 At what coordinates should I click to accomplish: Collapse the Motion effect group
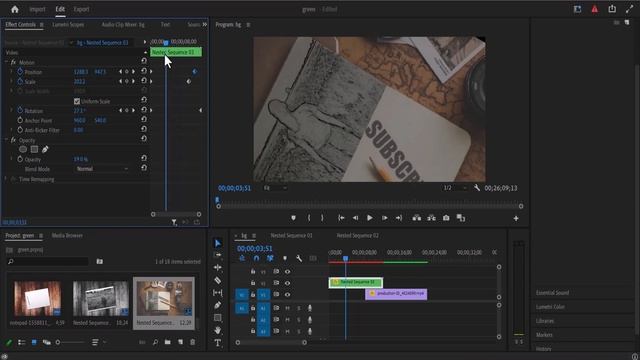click(7, 62)
